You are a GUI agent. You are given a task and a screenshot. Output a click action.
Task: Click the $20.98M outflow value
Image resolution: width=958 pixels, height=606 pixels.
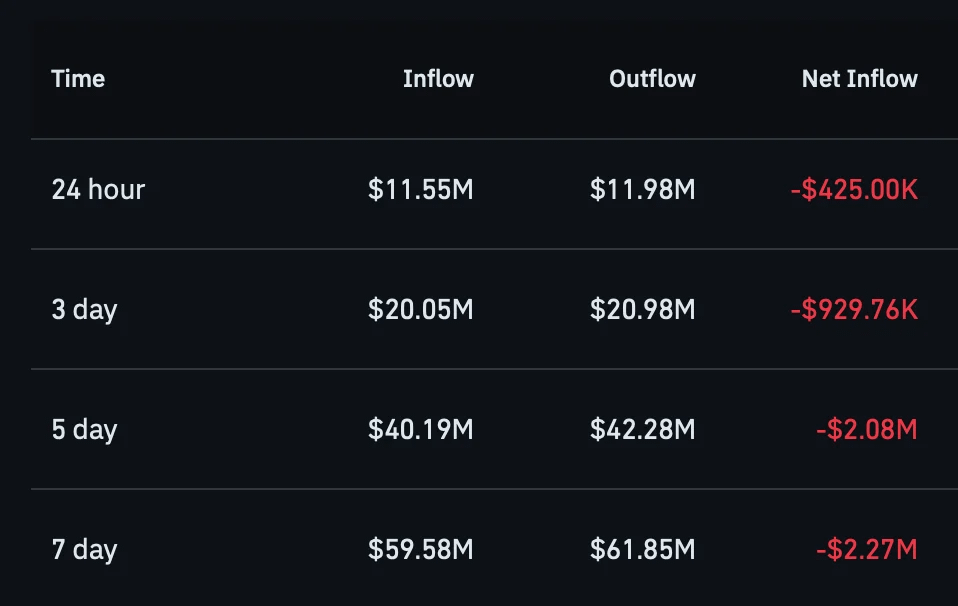point(643,309)
